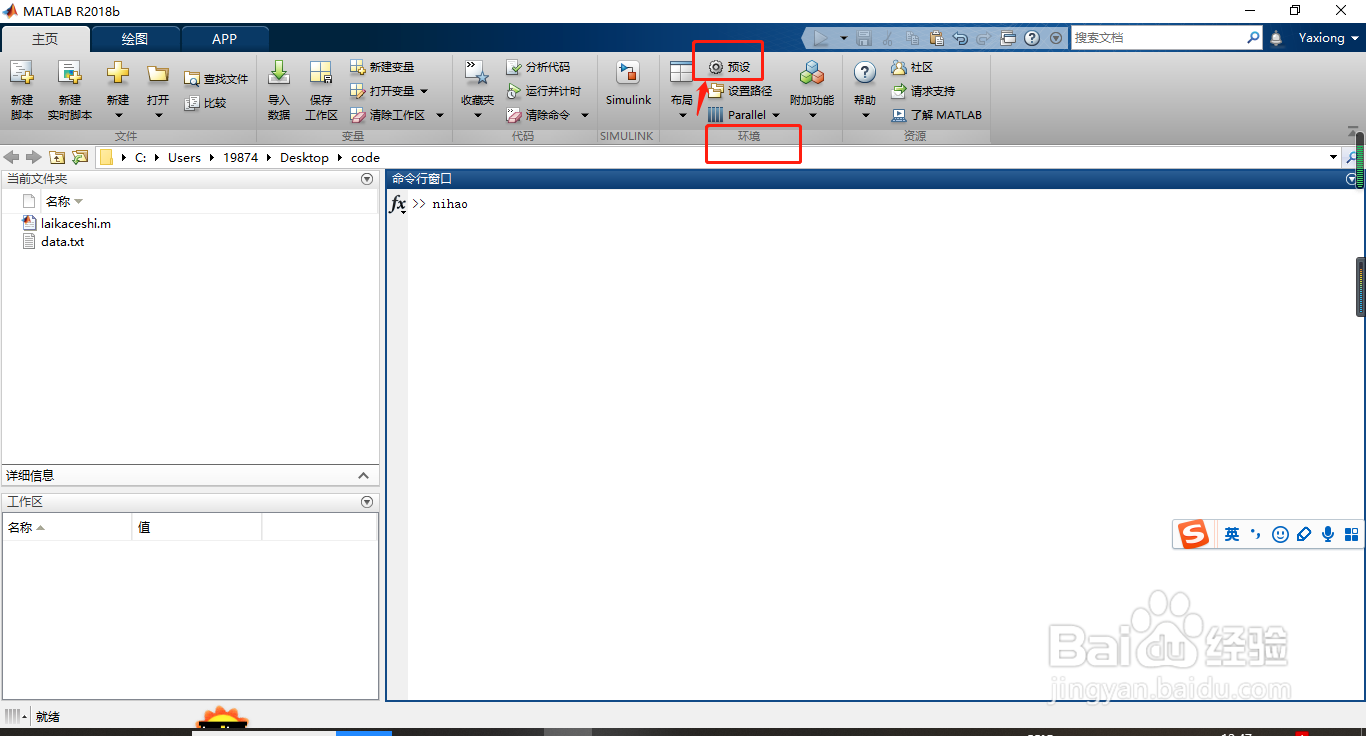Click the command prompt line with nihao
The height and width of the screenshot is (736, 1366).
[440, 204]
